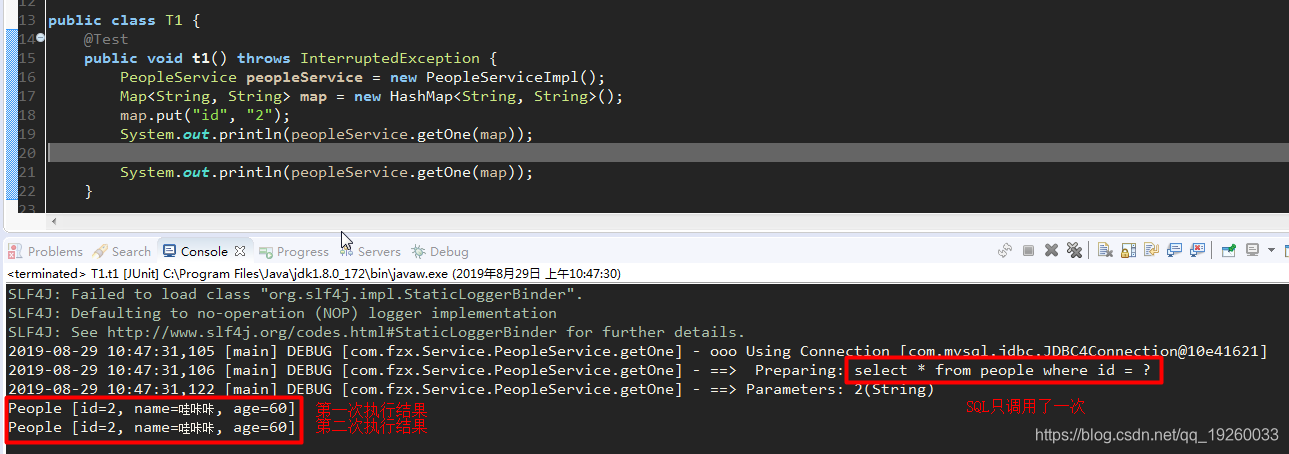
Task: Click line number 17 in the gutter
Action: click(x=27, y=96)
